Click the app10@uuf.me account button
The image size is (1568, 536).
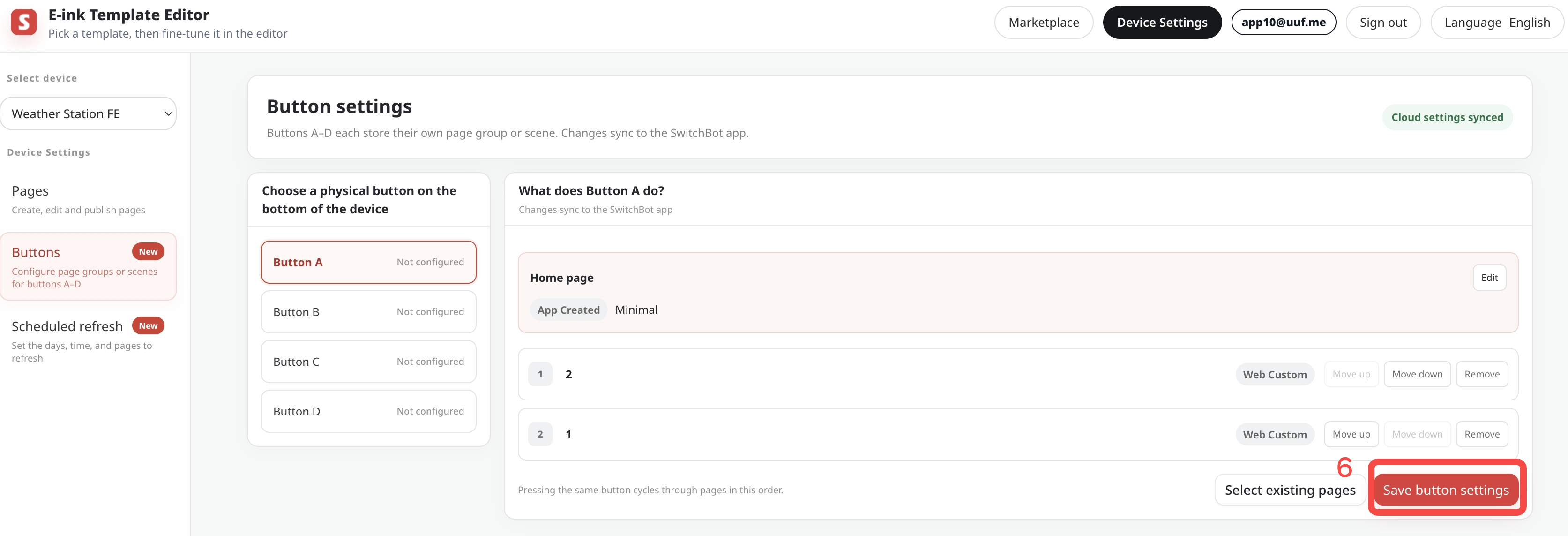[x=1283, y=23]
